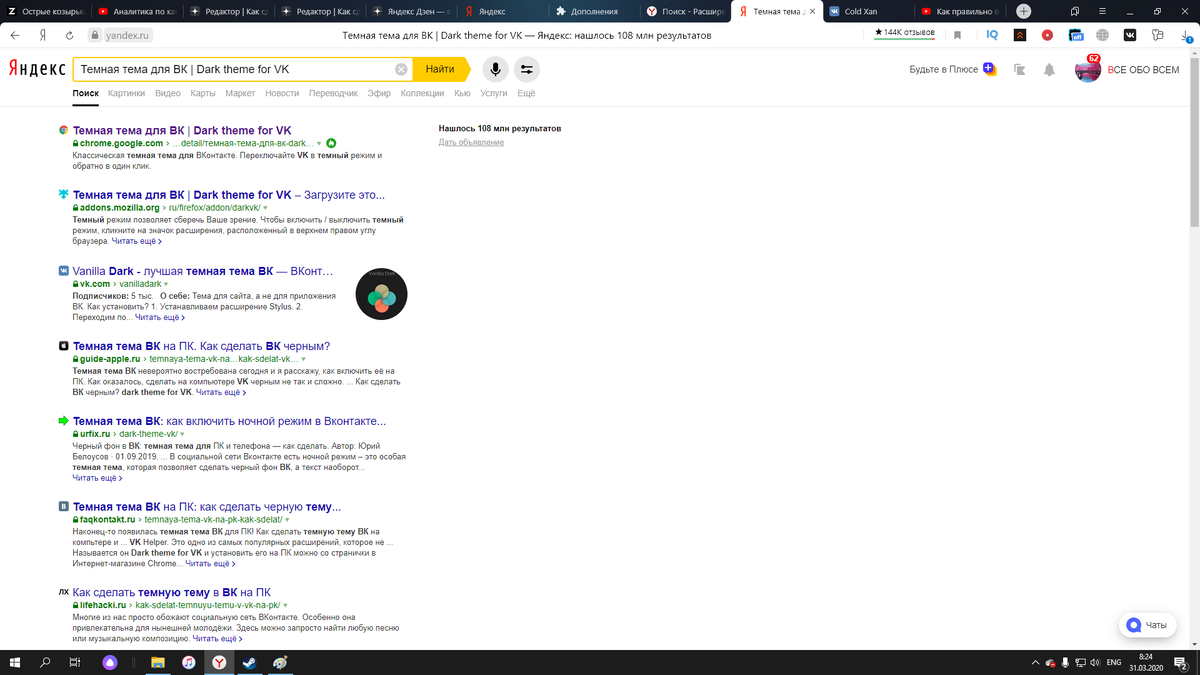Open Steam from taskbar
This screenshot has width=1200, height=675.
[249, 662]
